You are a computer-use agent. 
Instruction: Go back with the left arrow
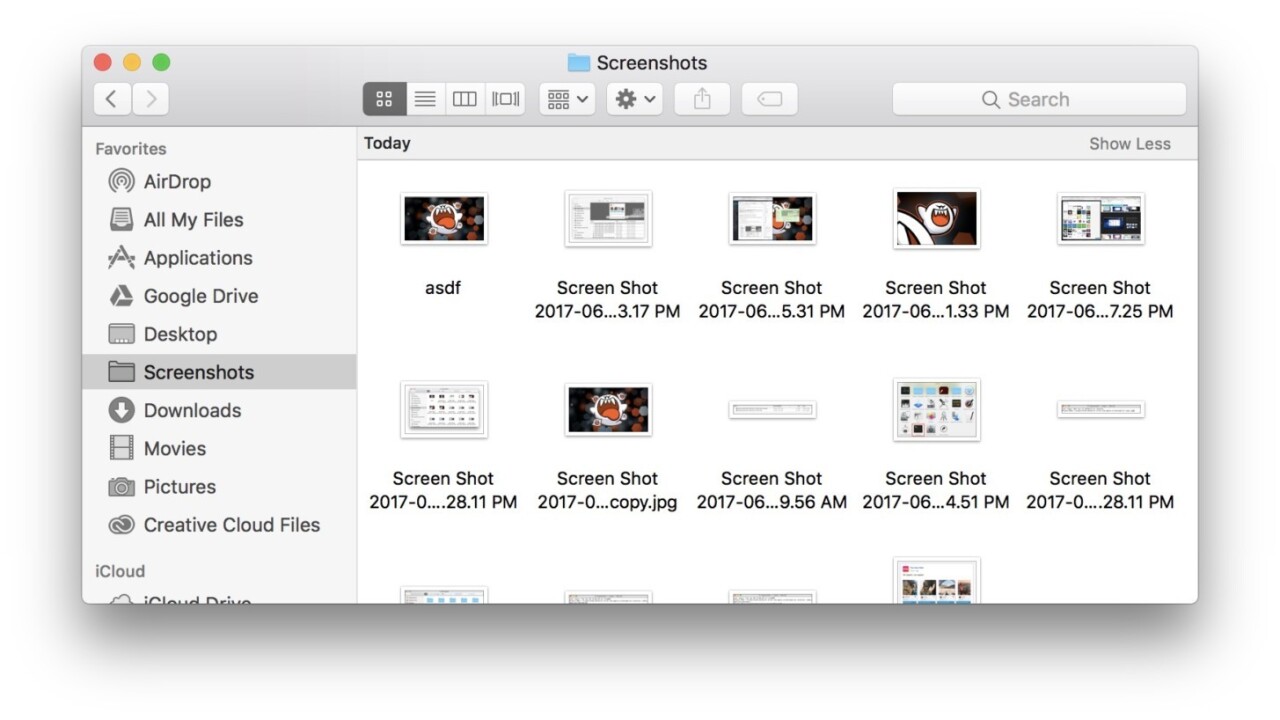click(112, 99)
